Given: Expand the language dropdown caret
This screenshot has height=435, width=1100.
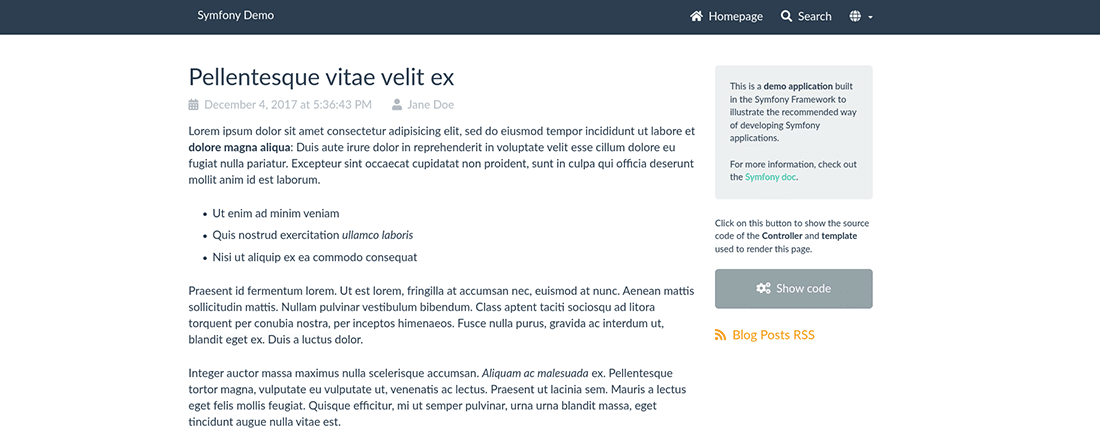Looking at the screenshot, I should (871, 17).
